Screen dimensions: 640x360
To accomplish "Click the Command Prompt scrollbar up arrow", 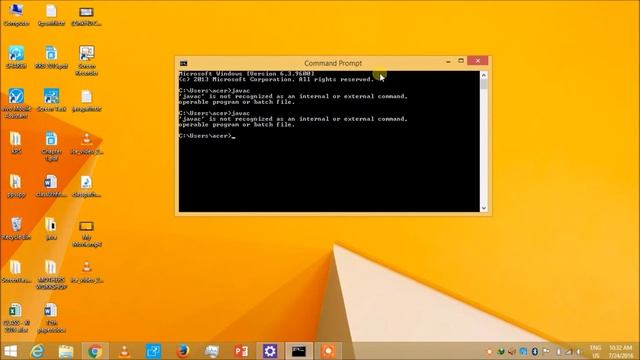I will point(484,75).
